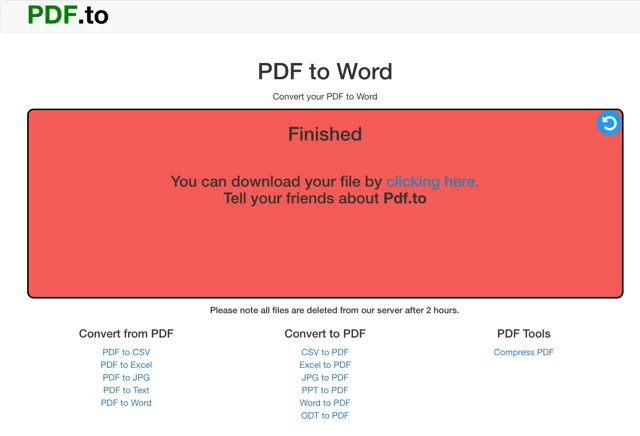
Task: Open the PPT to PDF converter
Action: click(x=325, y=390)
